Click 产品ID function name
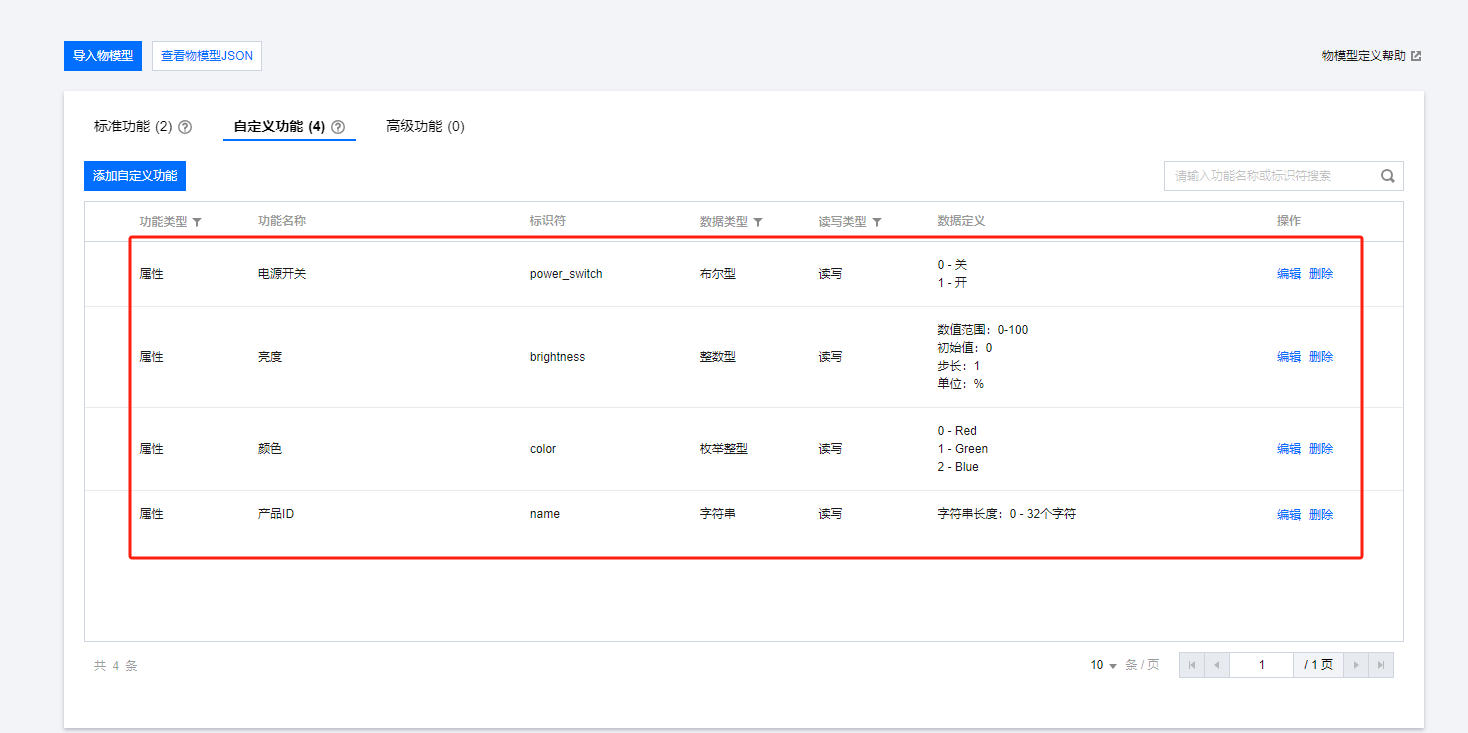This screenshot has width=1468, height=733. tap(276, 514)
